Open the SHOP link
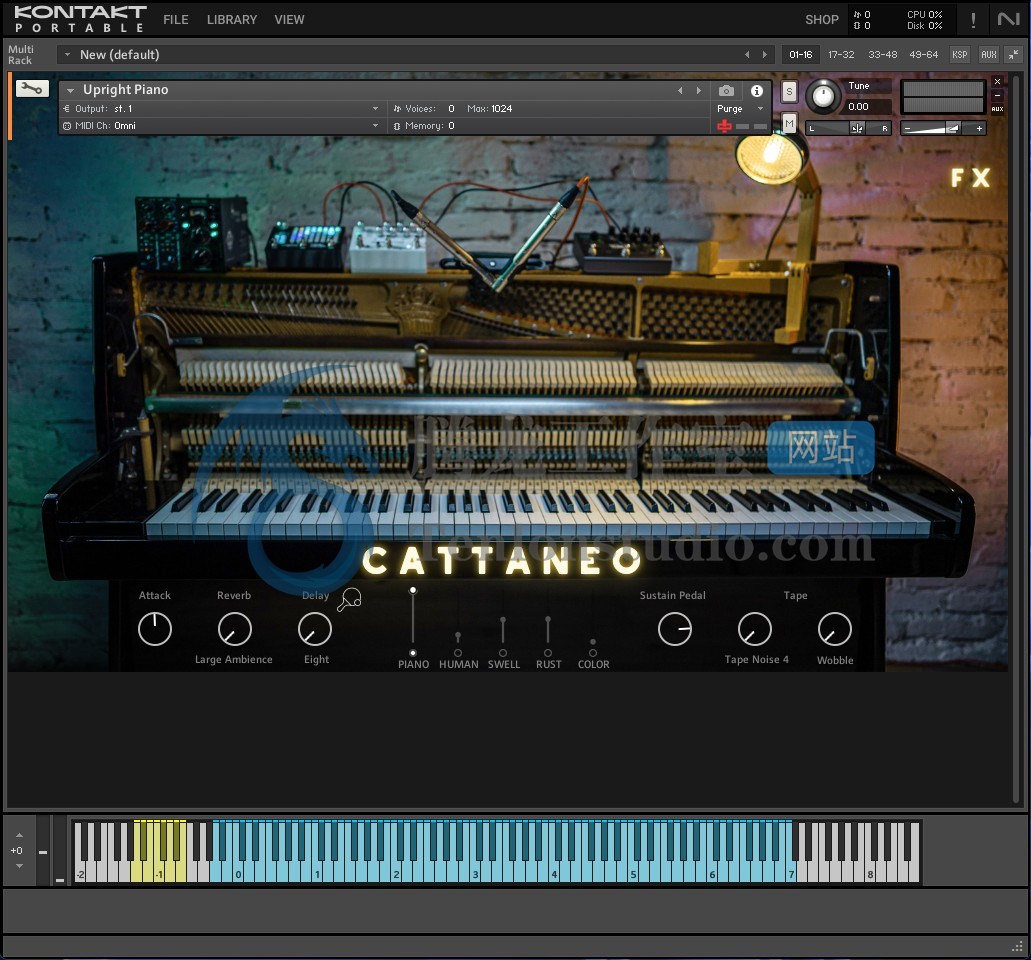The image size is (1031, 960). click(x=822, y=20)
